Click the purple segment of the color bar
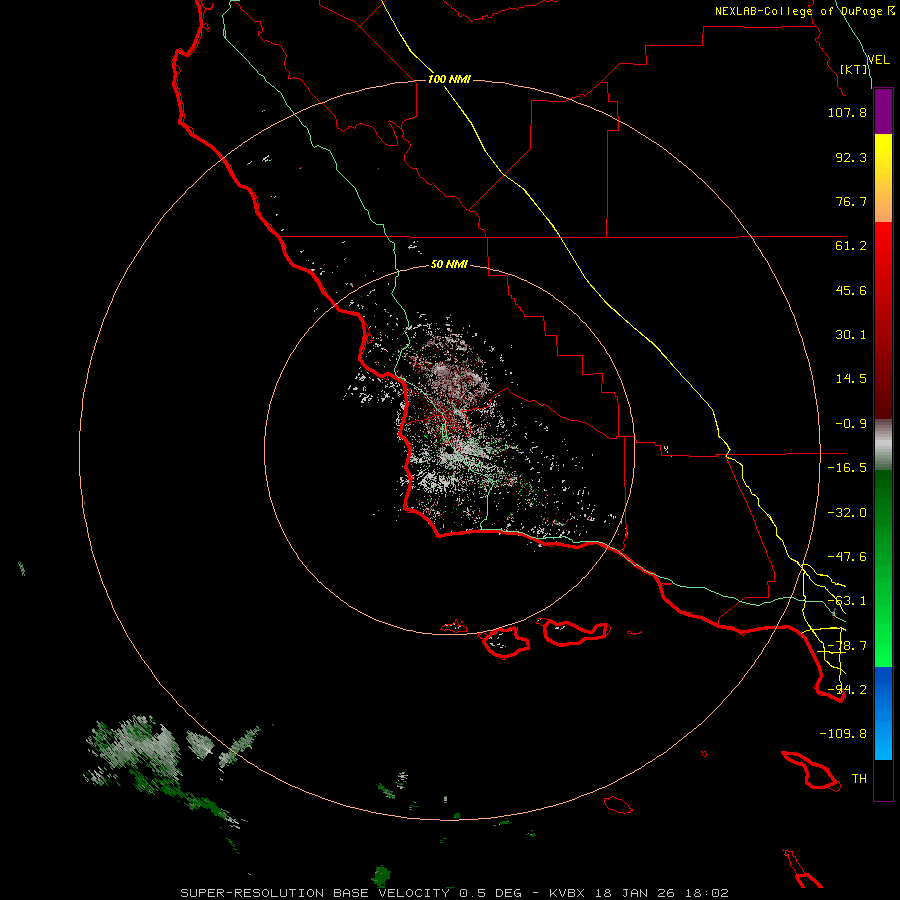The width and height of the screenshot is (900, 900). [x=883, y=112]
